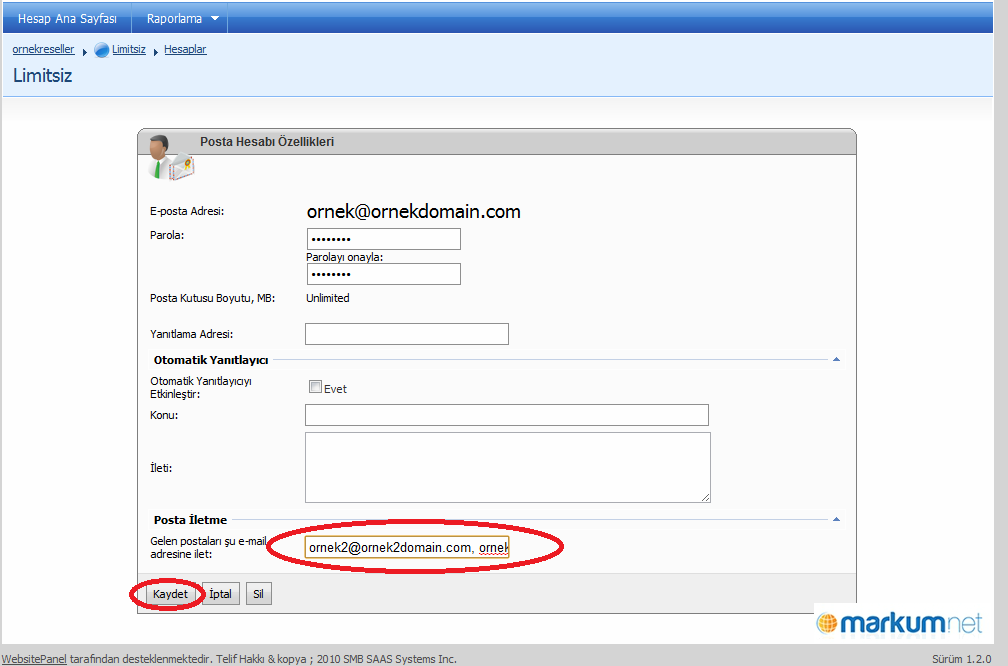Viewport: 1008px width, 666px height.
Task: Click the mail forwarding address field
Action: (x=407, y=547)
